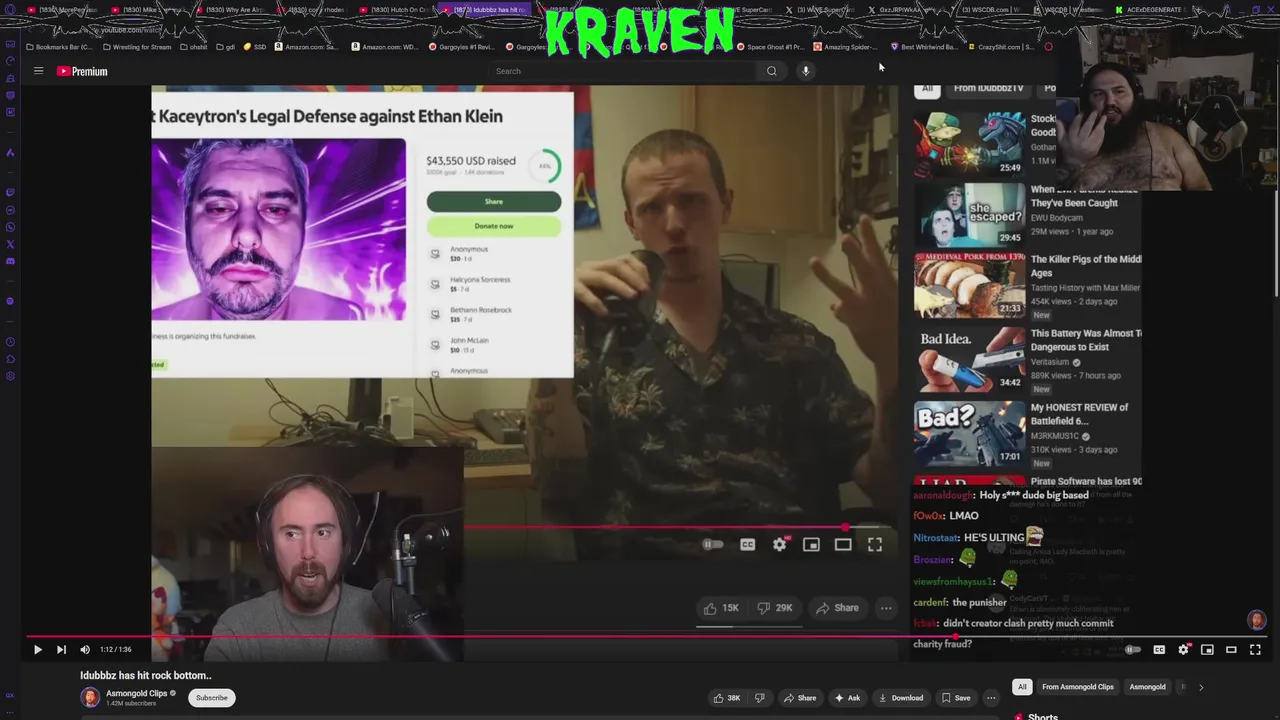Open the Asmongold Clips channel name link
The height and width of the screenshot is (720, 1280).
click(x=137, y=694)
